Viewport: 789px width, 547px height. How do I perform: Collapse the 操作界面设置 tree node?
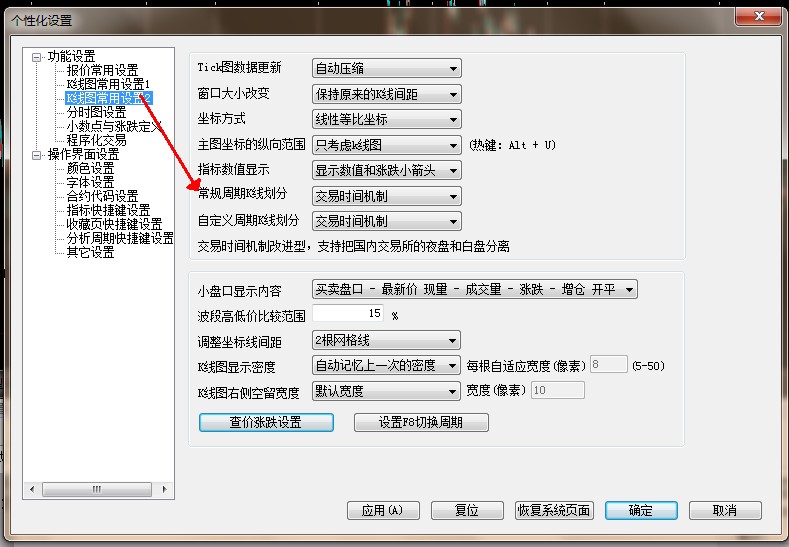[37, 155]
